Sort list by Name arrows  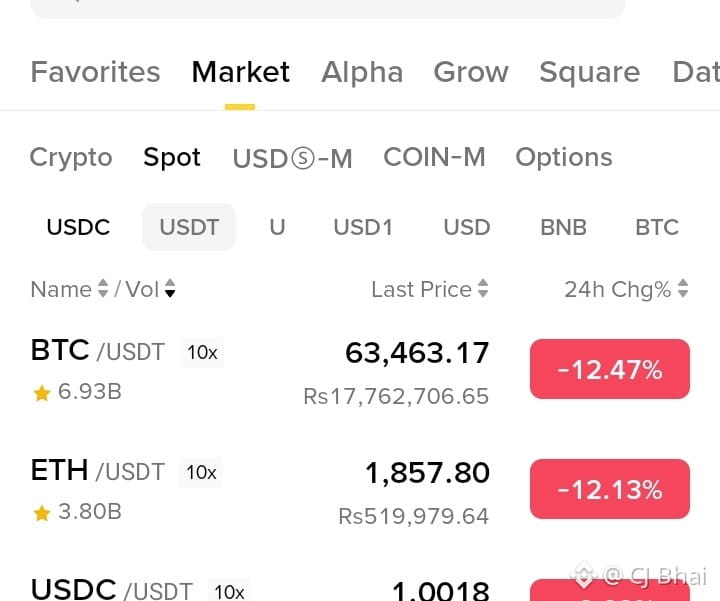(x=103, y=289)
